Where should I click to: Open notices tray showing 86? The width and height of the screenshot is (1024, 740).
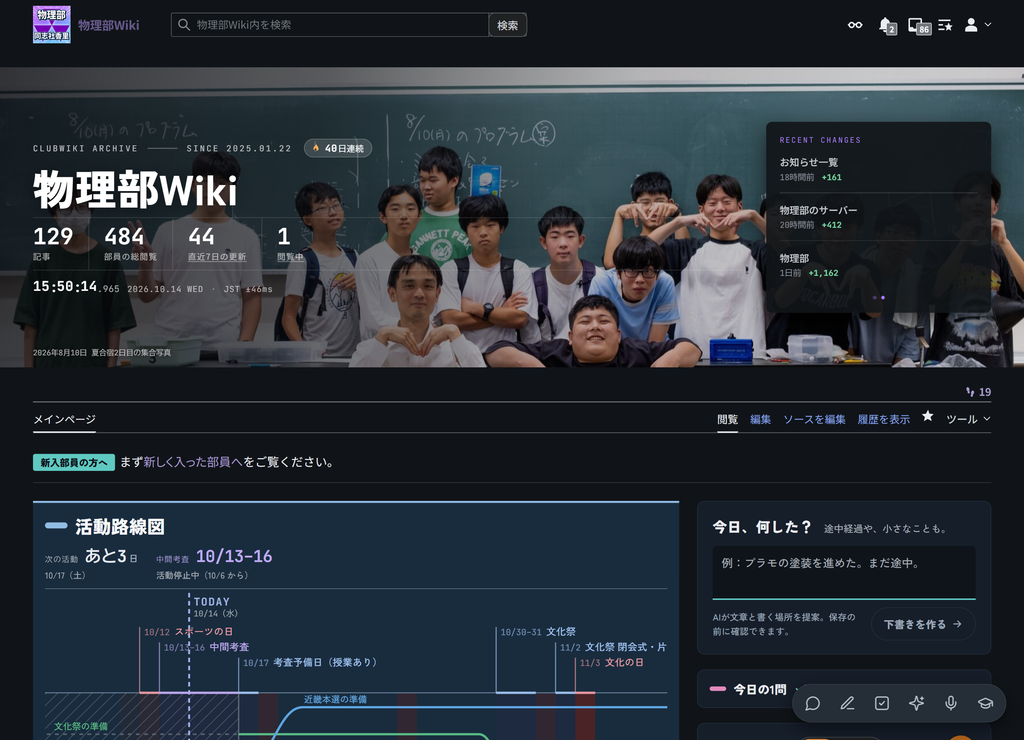click(x=919, y=25)
